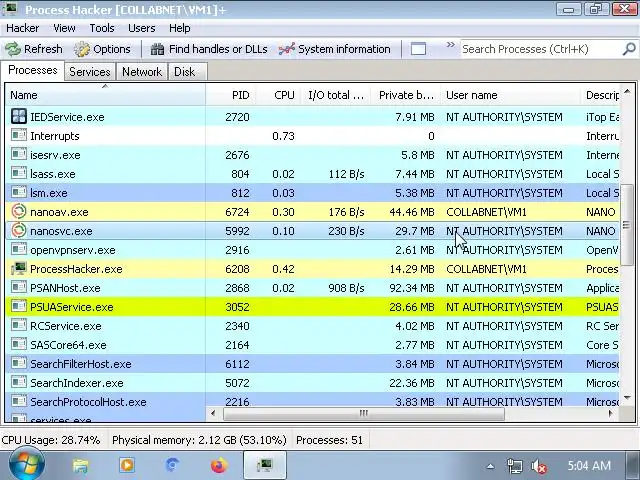Image resolution: width=640 pixels, height=480 pixels.
Task: Click the nanosvc.exe process icon
Action: point(19,231)
